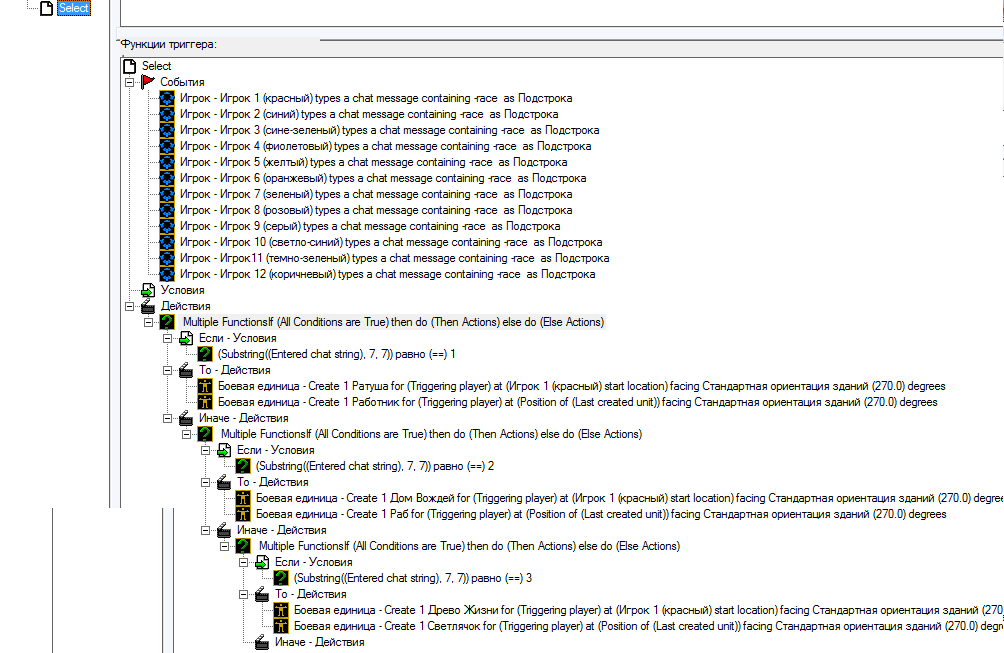Select action Create 1 Ратуша for Triggering player
The height and width of the screenshot is (653, 1004).
(x=581, y=386)
